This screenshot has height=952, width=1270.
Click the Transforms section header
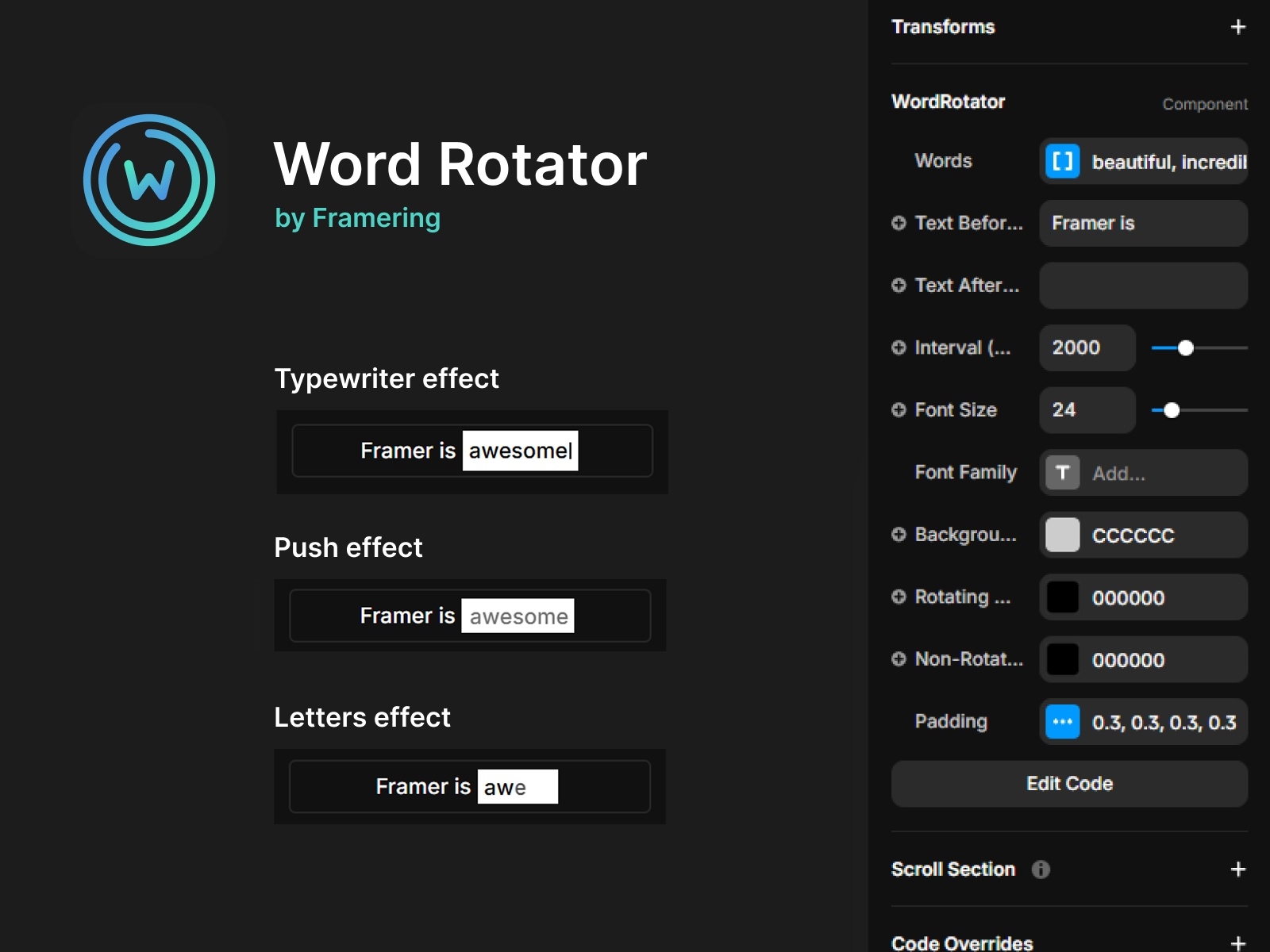(x=943, y=27)
